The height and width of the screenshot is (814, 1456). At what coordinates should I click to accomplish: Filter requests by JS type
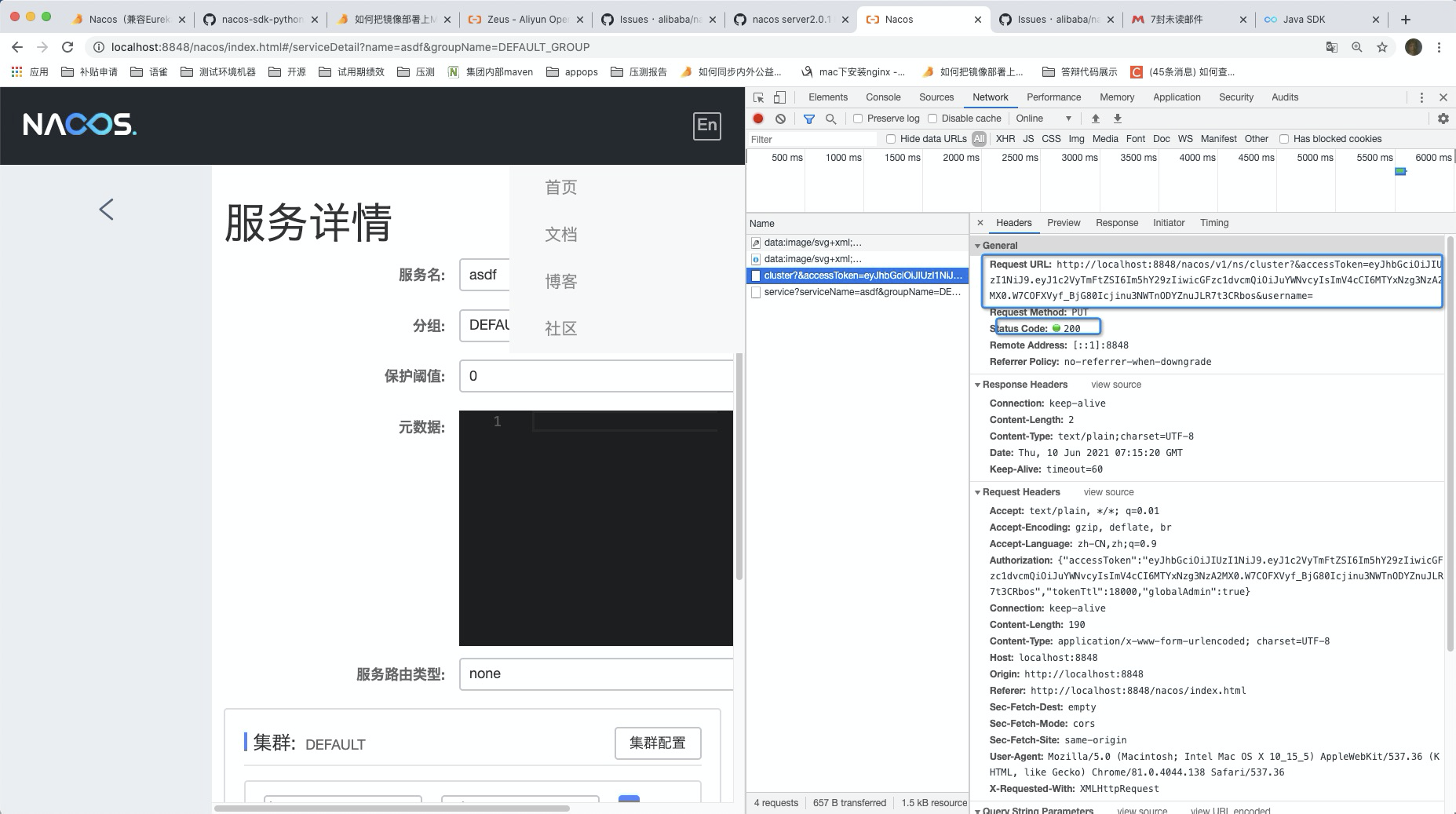pos(1028,139)
